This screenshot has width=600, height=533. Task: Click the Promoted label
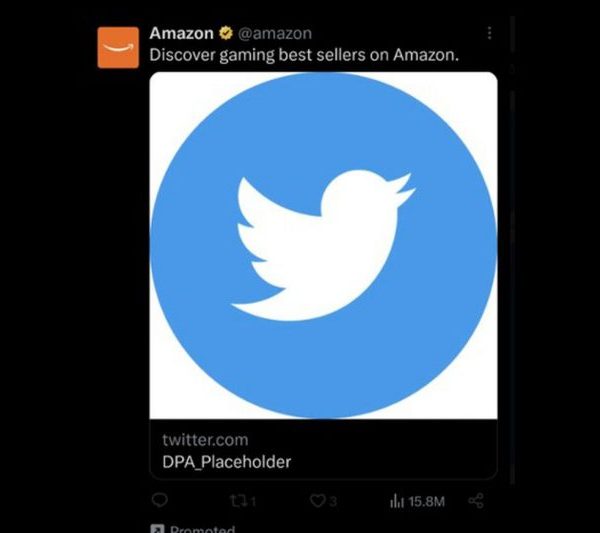click(x=202, y=529)
